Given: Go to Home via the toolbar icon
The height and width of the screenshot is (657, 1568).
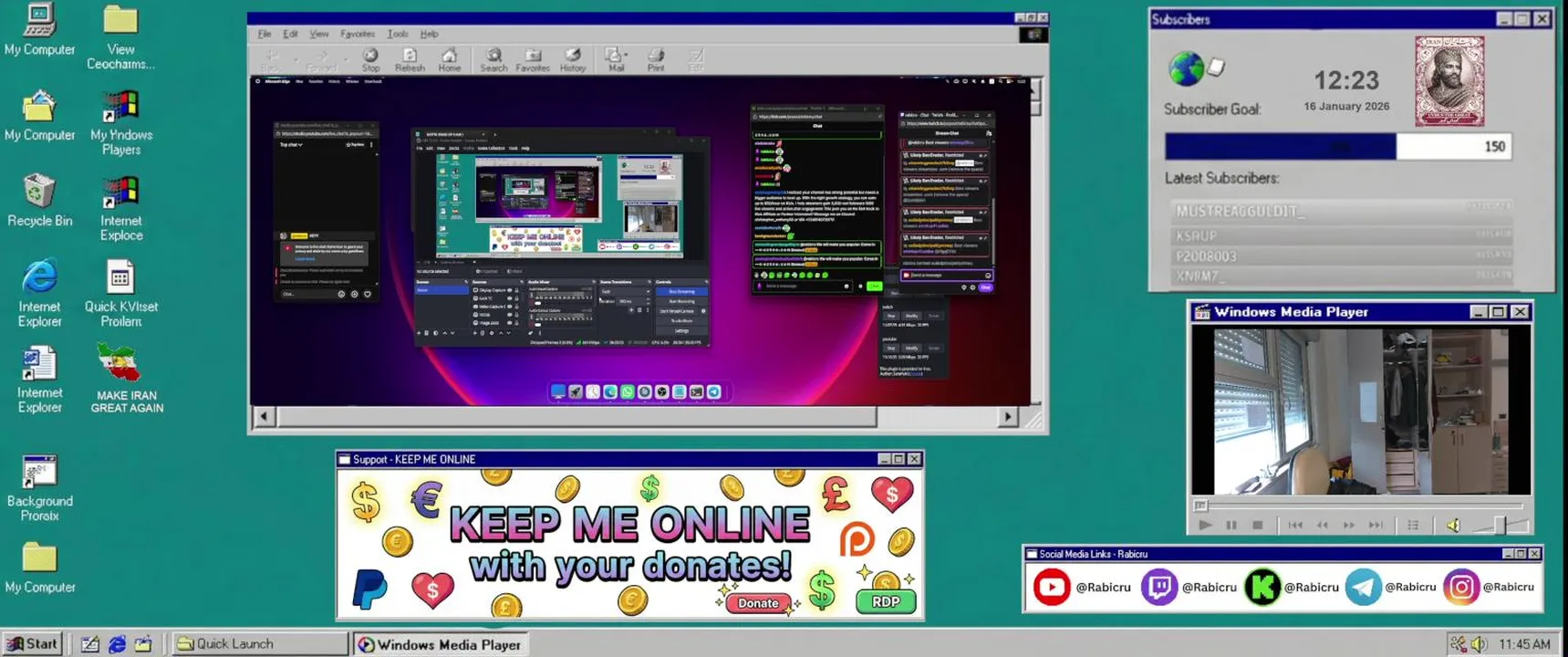Looking at the screenshot, I should (449, 60).
